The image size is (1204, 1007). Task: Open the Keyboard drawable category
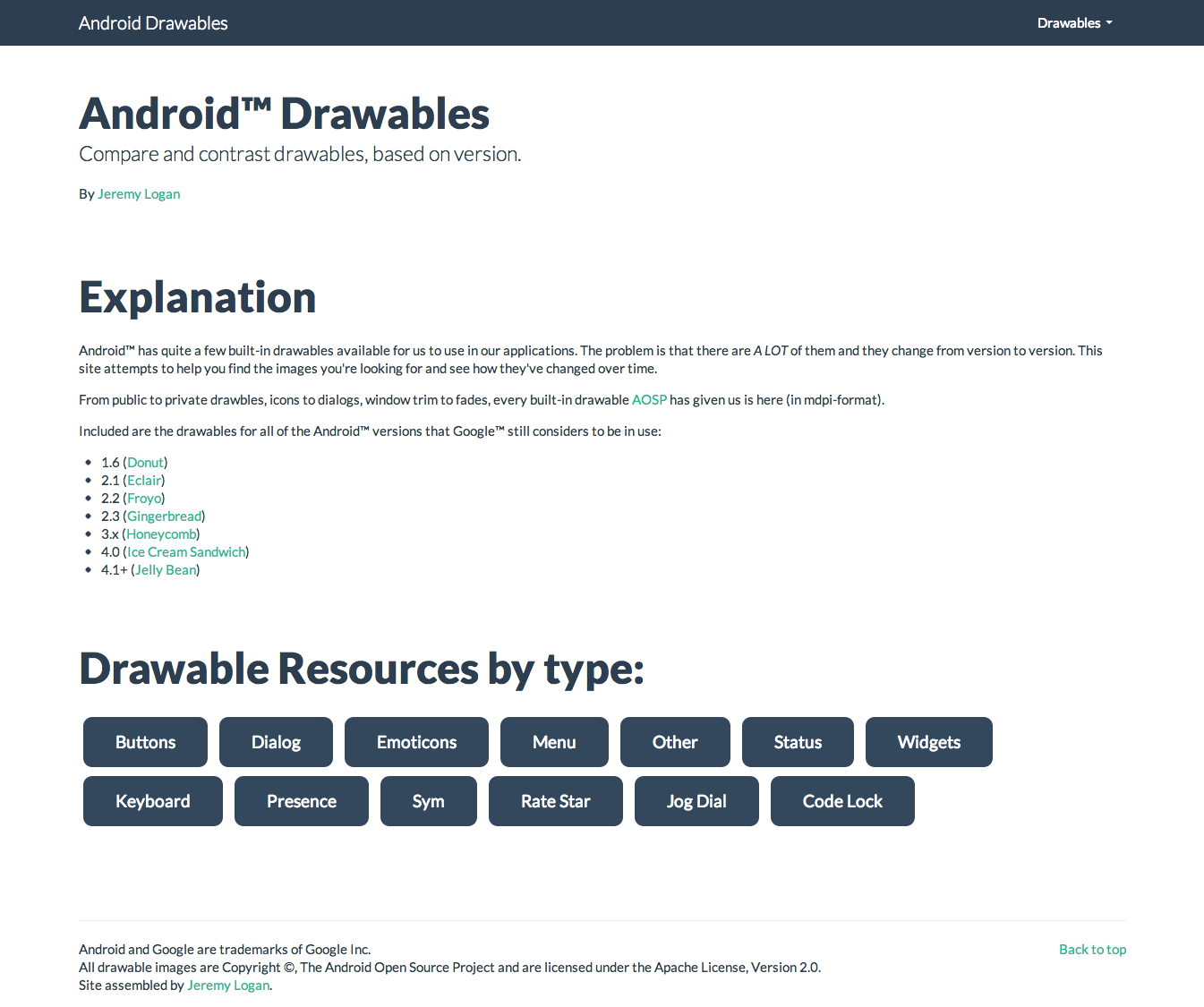point(152,801)
